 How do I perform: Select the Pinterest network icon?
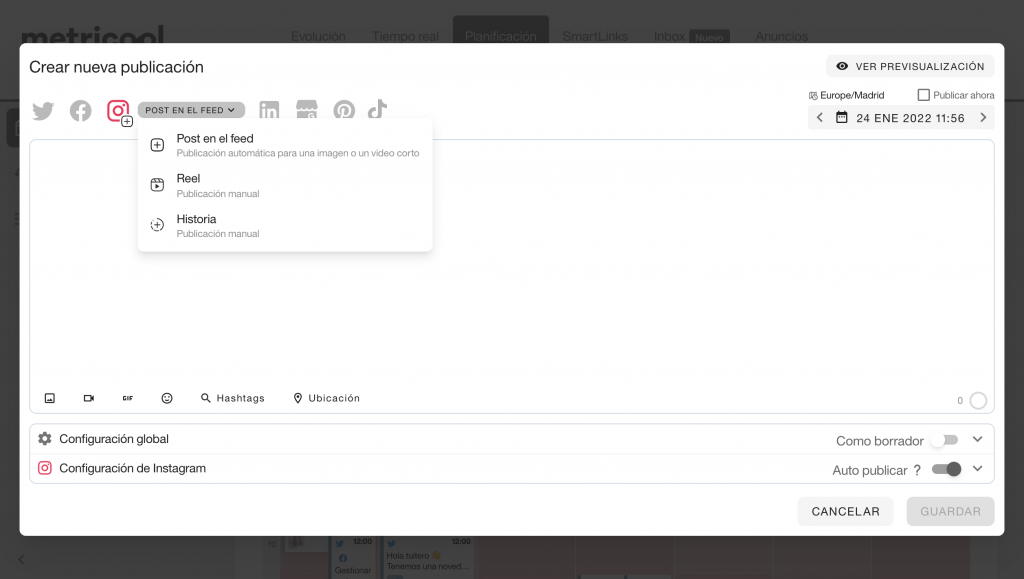click(x=344, y=110)
